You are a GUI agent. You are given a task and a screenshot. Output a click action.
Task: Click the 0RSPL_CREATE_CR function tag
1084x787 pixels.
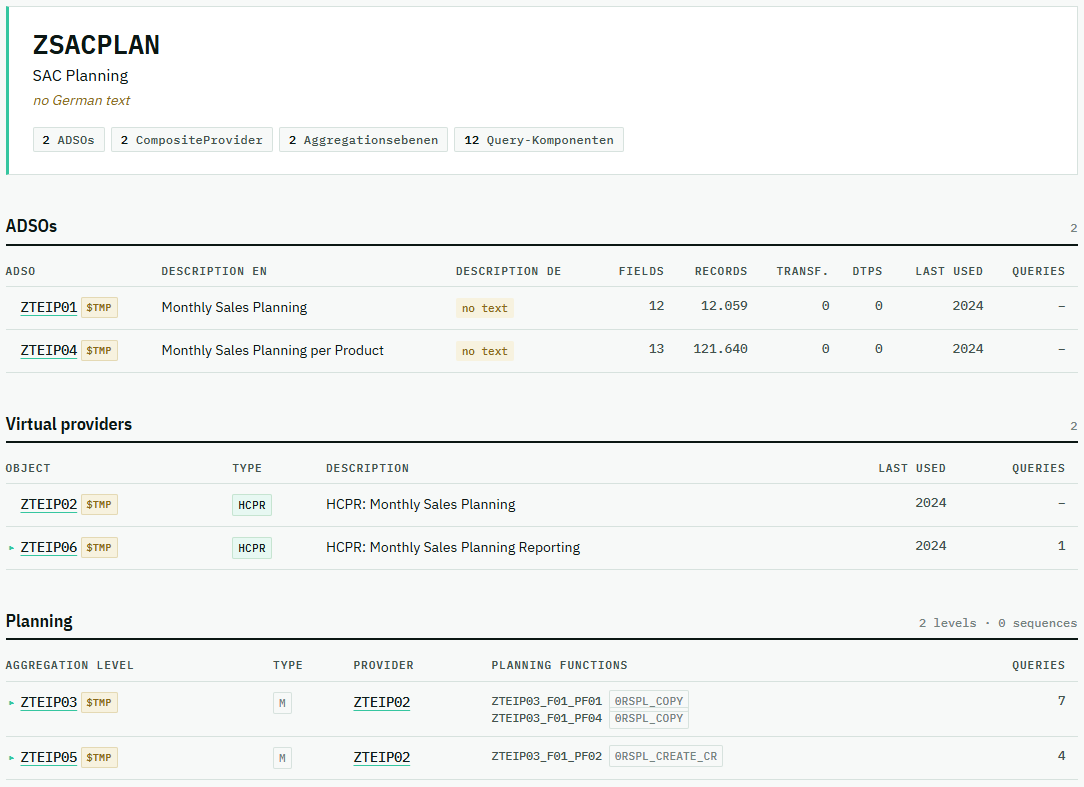tap(666, 757)
